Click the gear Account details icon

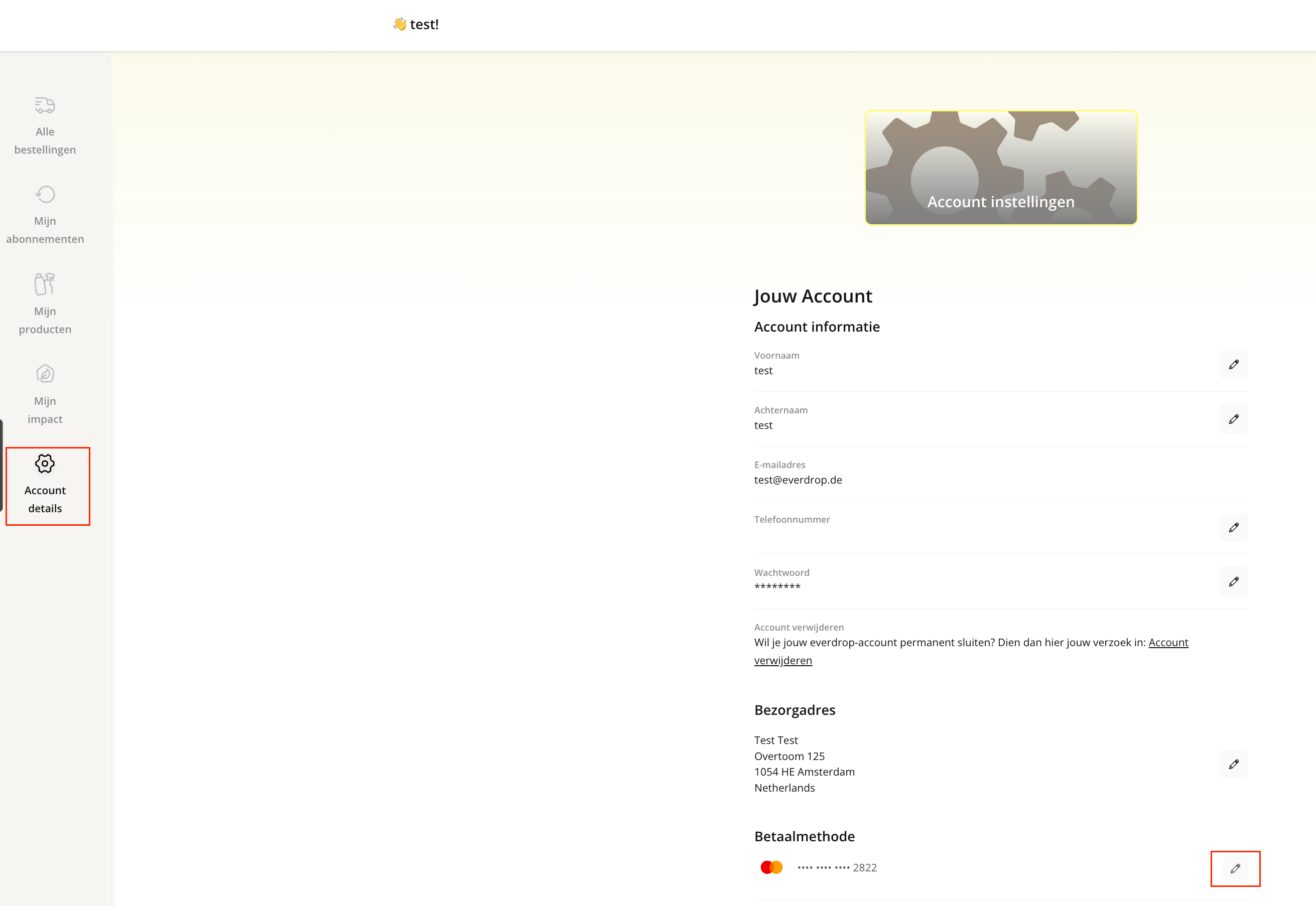click(45, 463)
